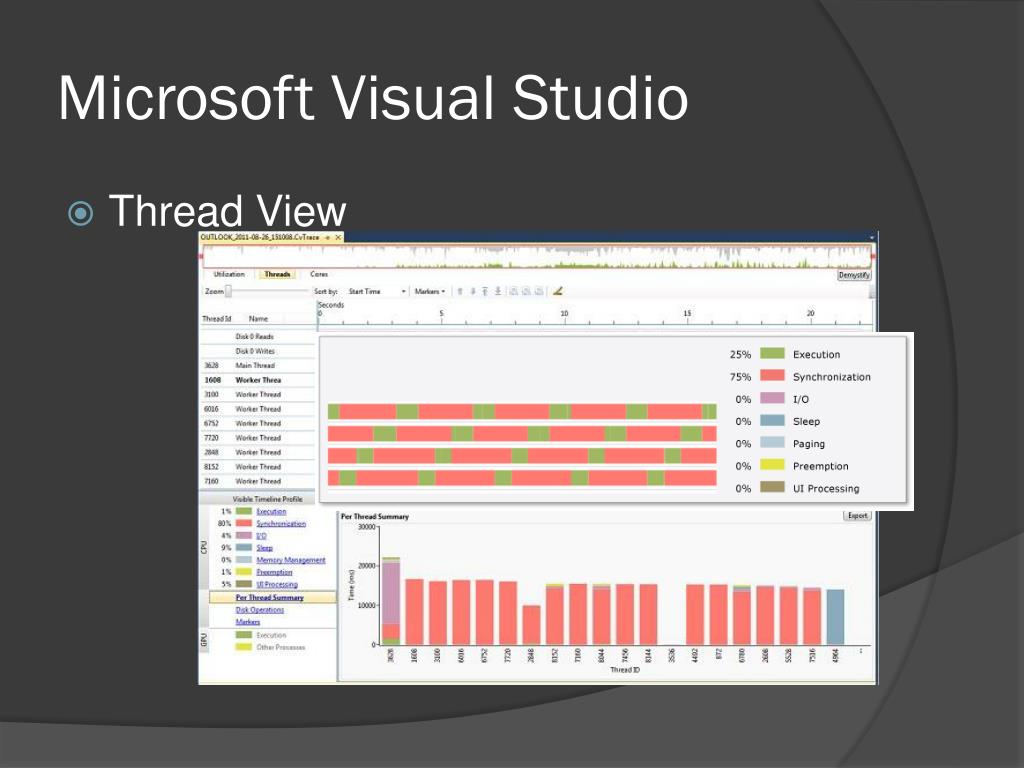Click the move thread up arrow icon
This screenshot has height=768, width=1024.
(x=460, y=291)
